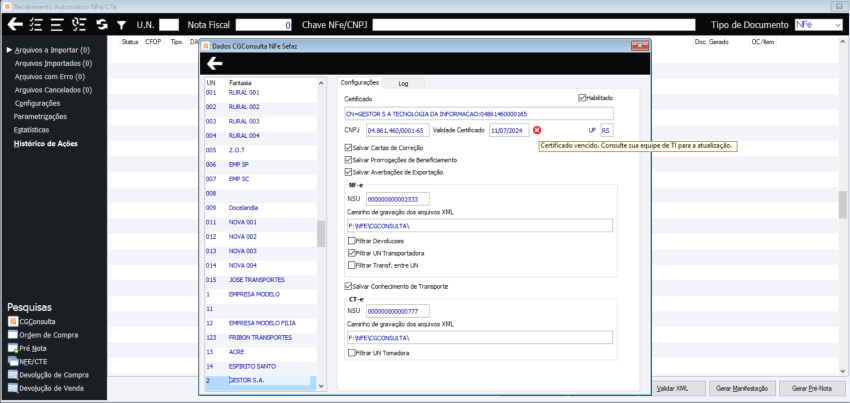Click the Chave NFe/CNPJ field

point(533,25)
